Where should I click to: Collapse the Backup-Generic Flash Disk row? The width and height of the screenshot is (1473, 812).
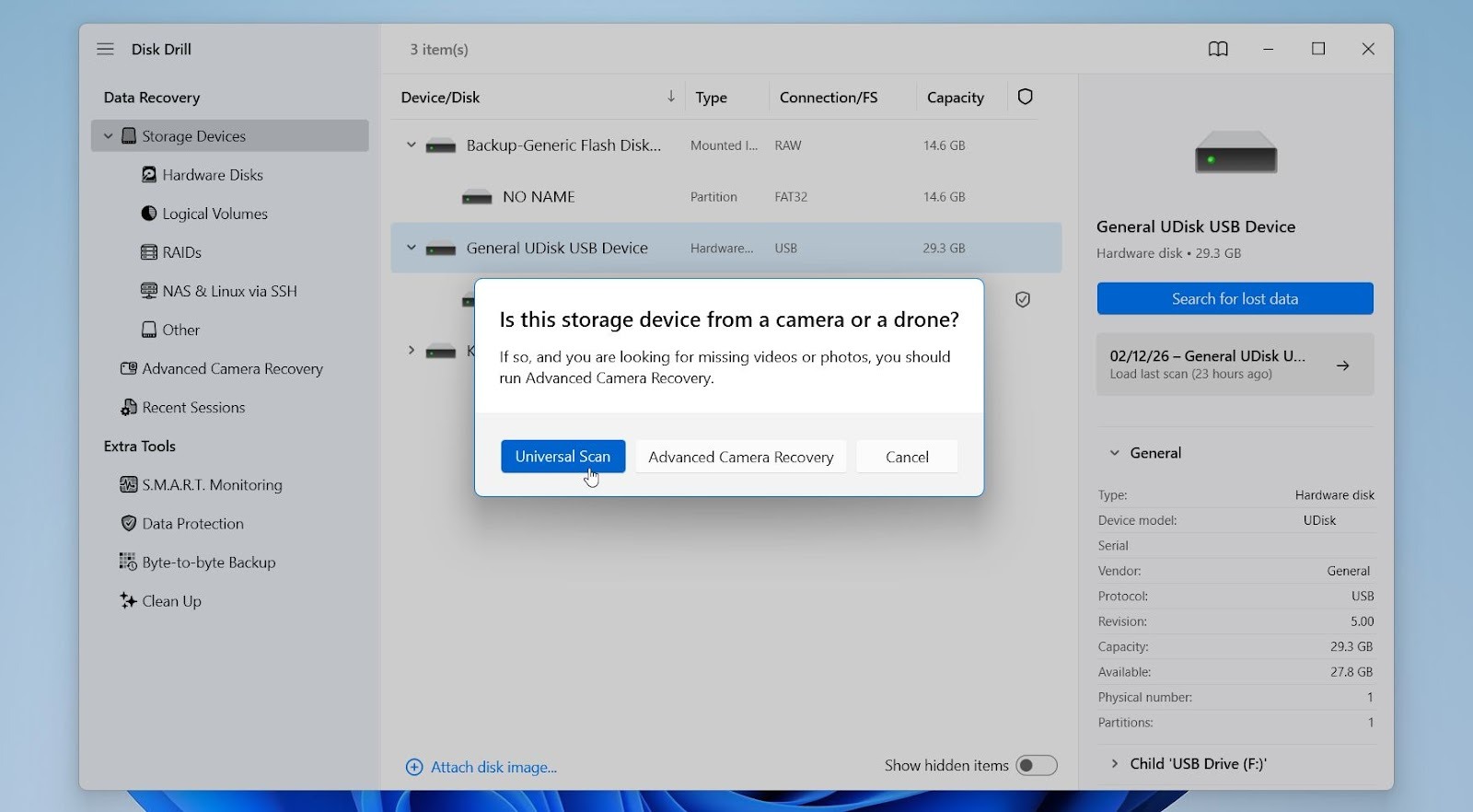[x=412, y=145]
